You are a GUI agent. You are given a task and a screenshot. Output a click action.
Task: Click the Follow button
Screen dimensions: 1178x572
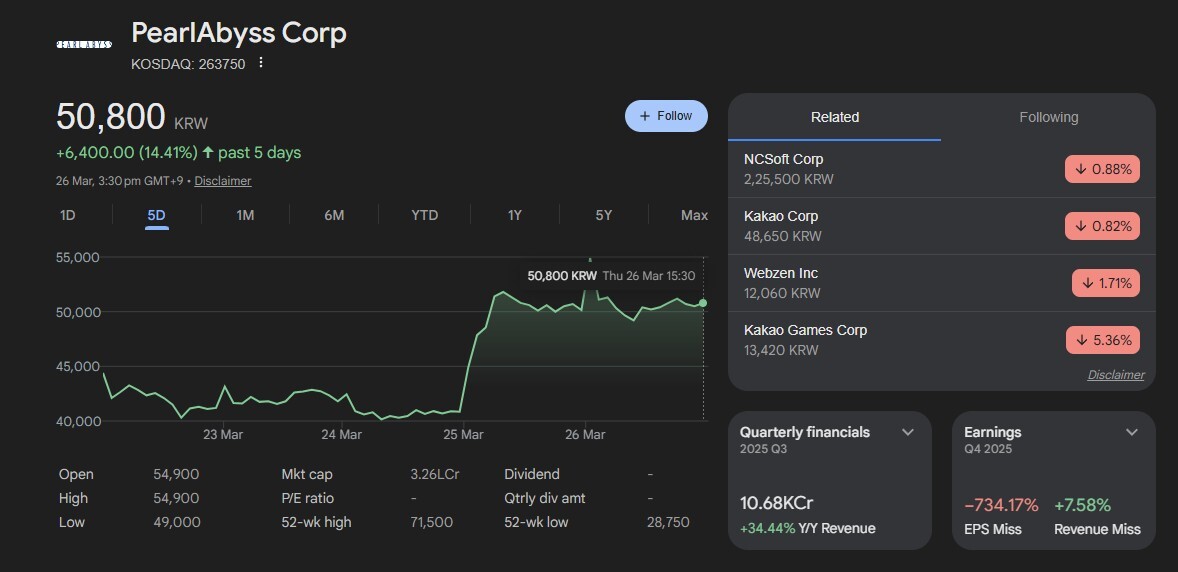[x=666, y=116]
